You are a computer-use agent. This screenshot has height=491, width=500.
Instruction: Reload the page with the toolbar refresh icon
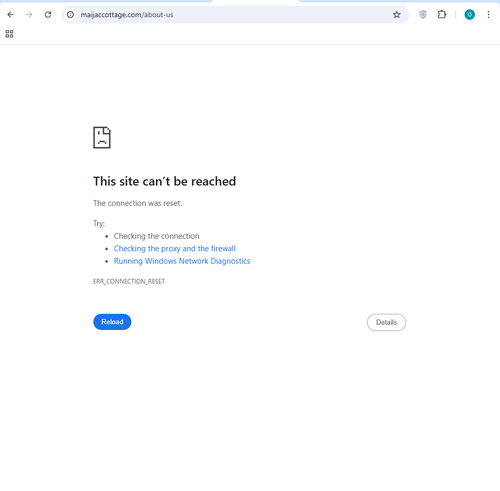coord(48,15)
